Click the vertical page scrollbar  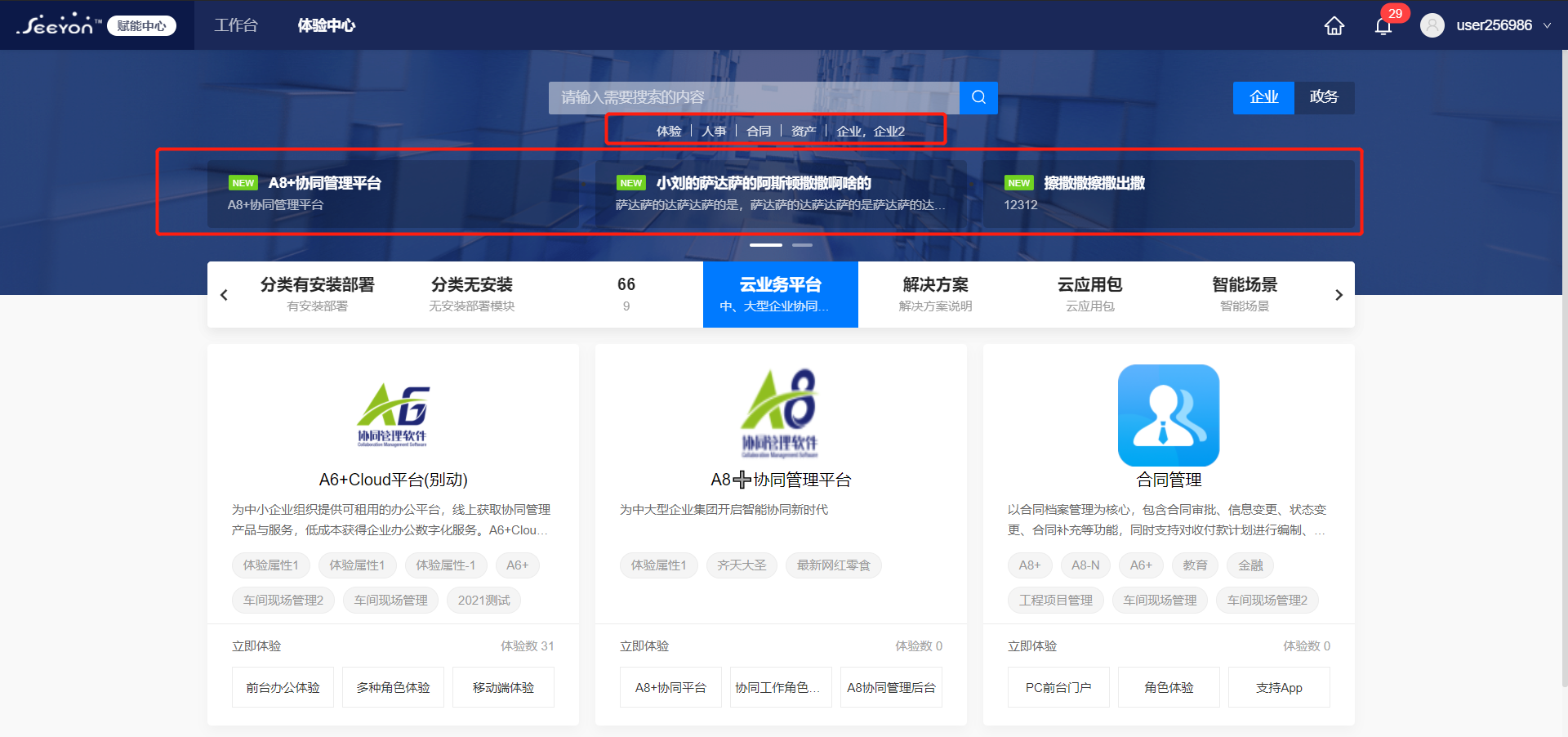[1564, 368]
